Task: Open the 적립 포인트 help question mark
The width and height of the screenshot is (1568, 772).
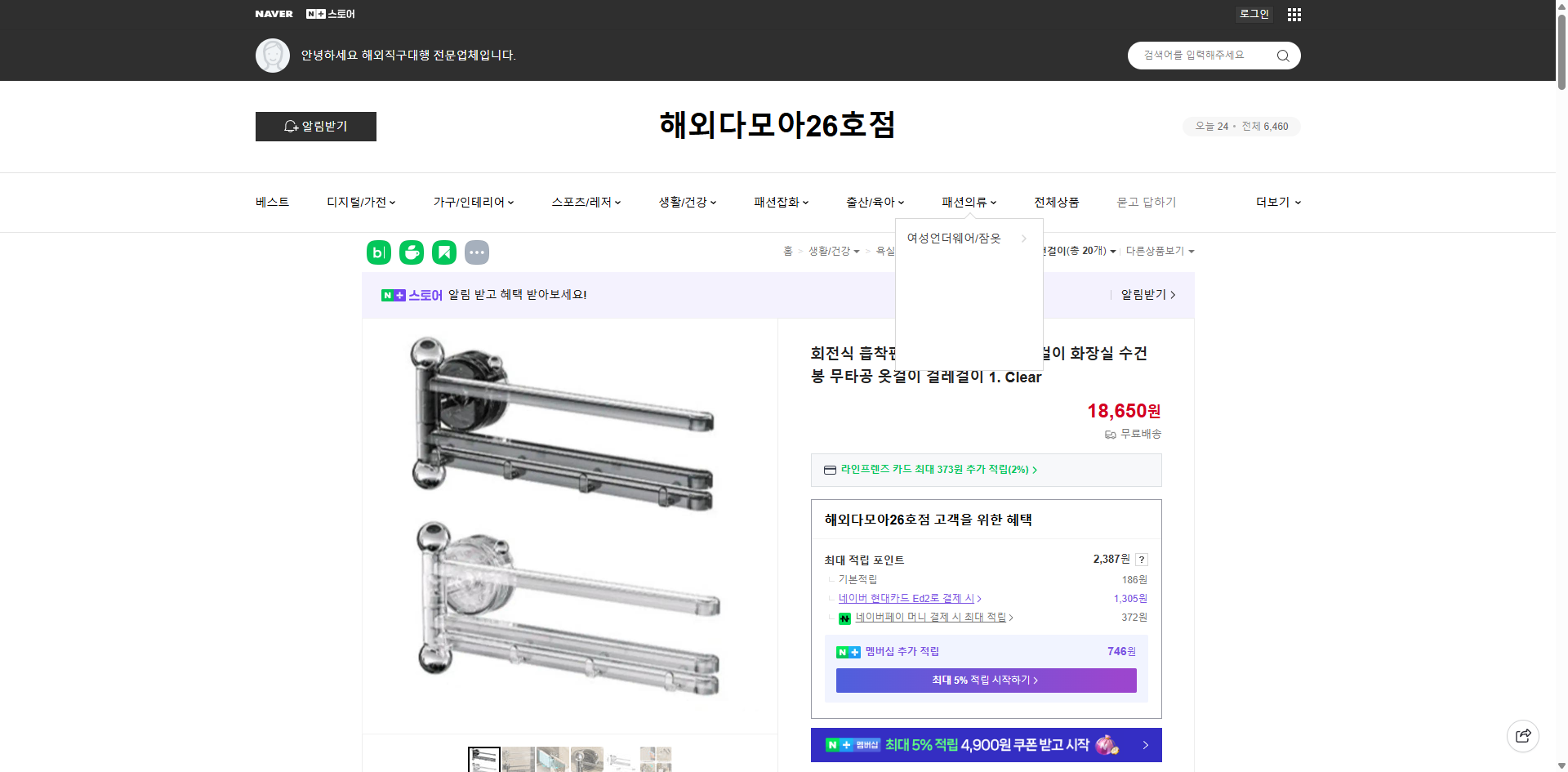Action: [1141, 559]
